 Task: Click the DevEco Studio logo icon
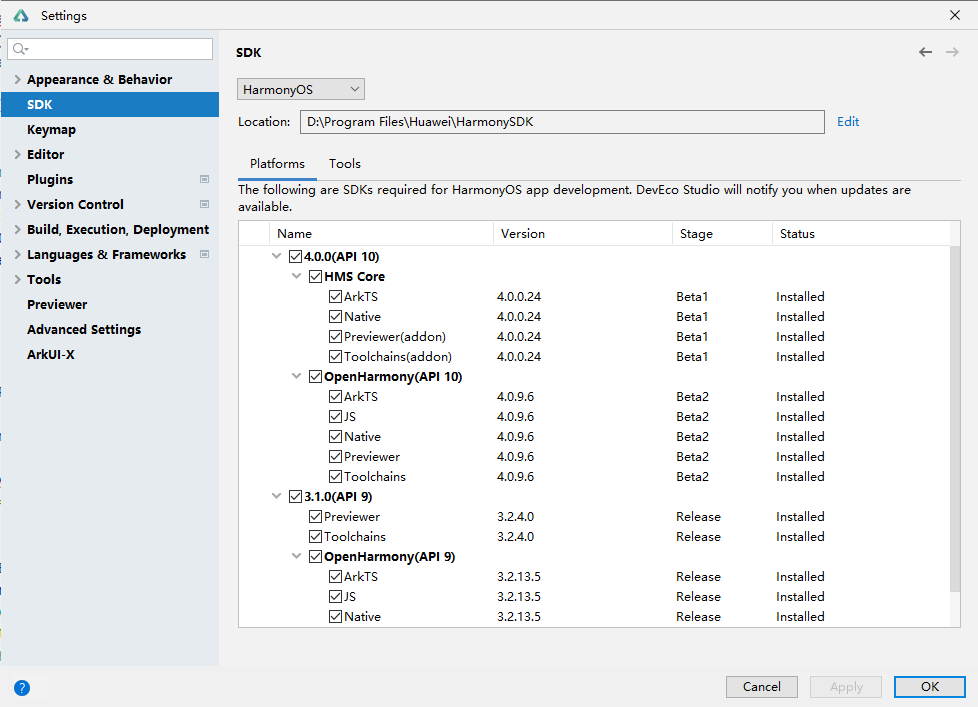[x=21, y=16]
